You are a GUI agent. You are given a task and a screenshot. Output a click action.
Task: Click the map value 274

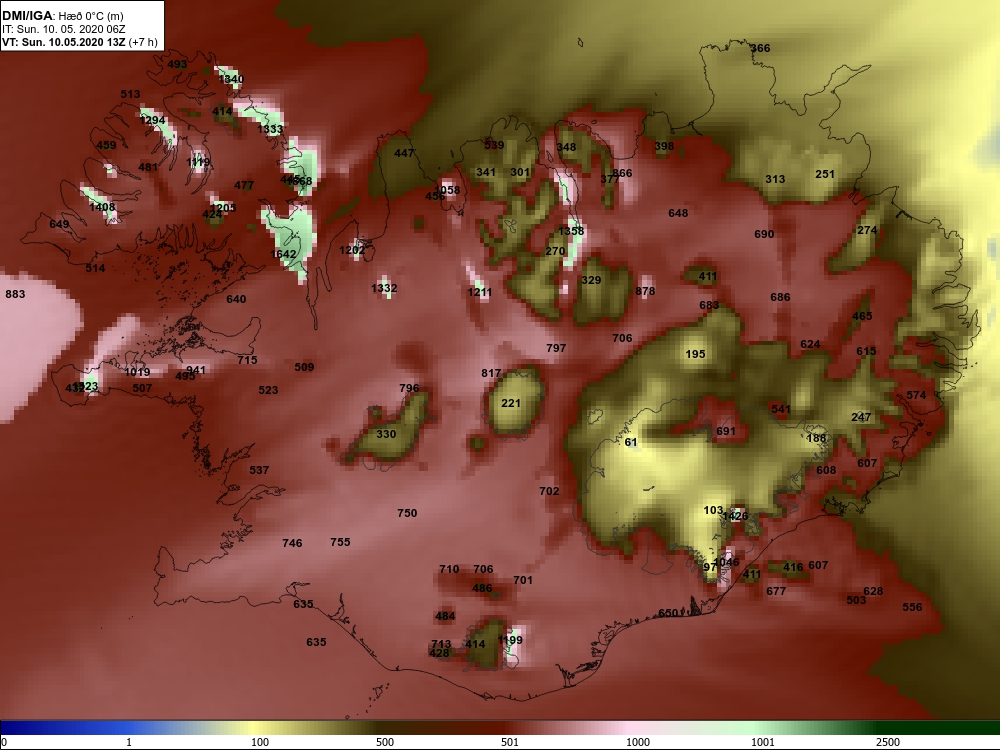click(x=867, y=230)
